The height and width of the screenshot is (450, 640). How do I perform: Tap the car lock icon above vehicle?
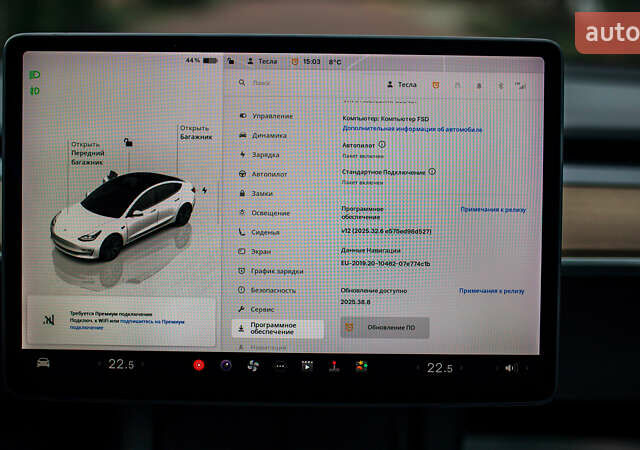128,143
